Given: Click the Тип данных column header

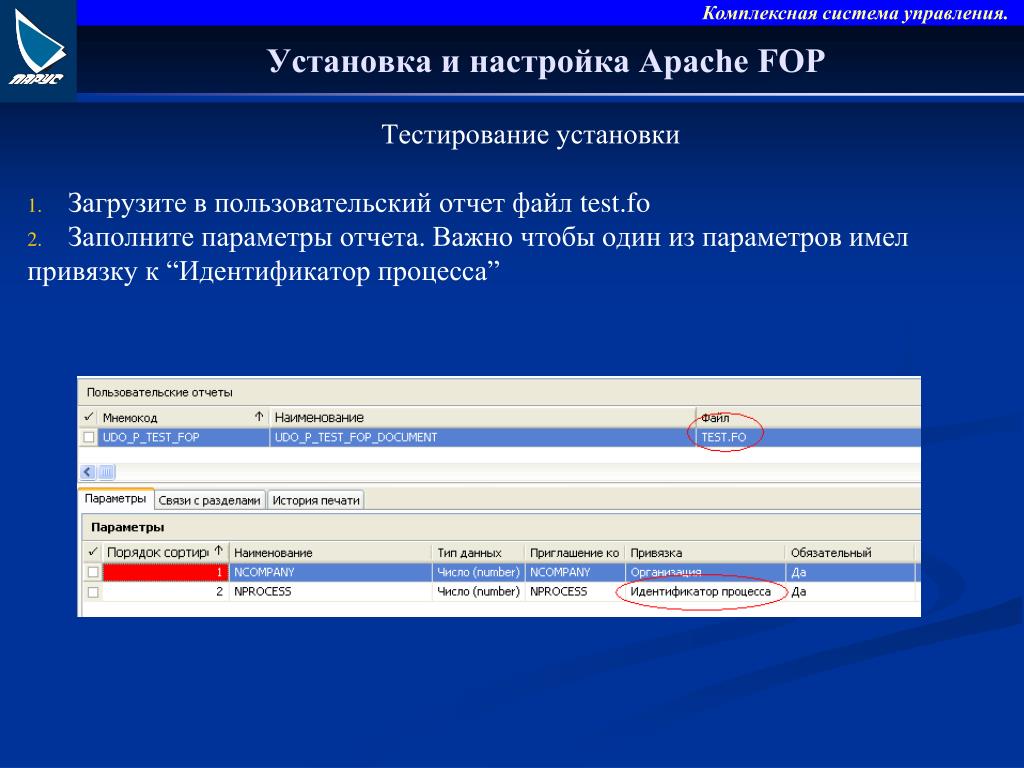Looking at the screenshot, I should (479, 552).
